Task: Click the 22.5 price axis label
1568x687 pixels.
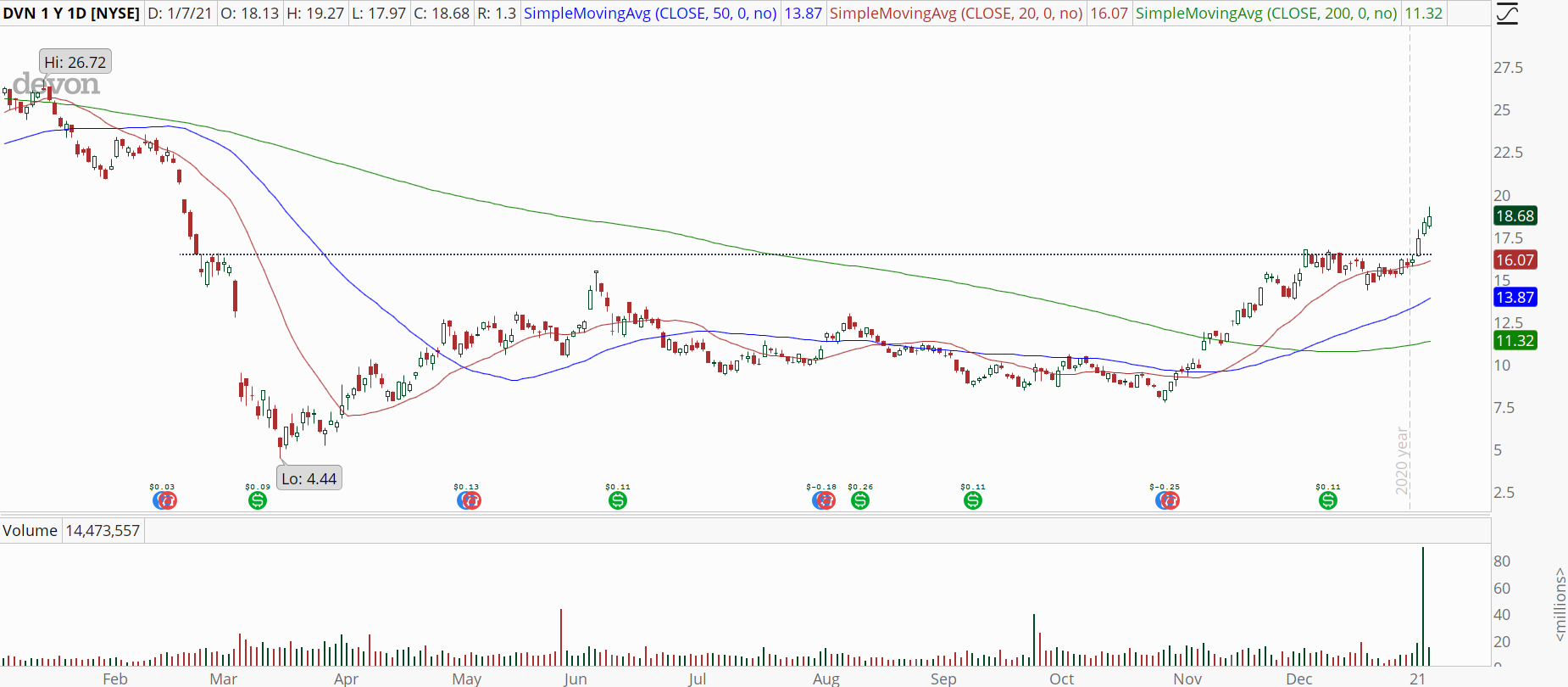Action: 1508,153
